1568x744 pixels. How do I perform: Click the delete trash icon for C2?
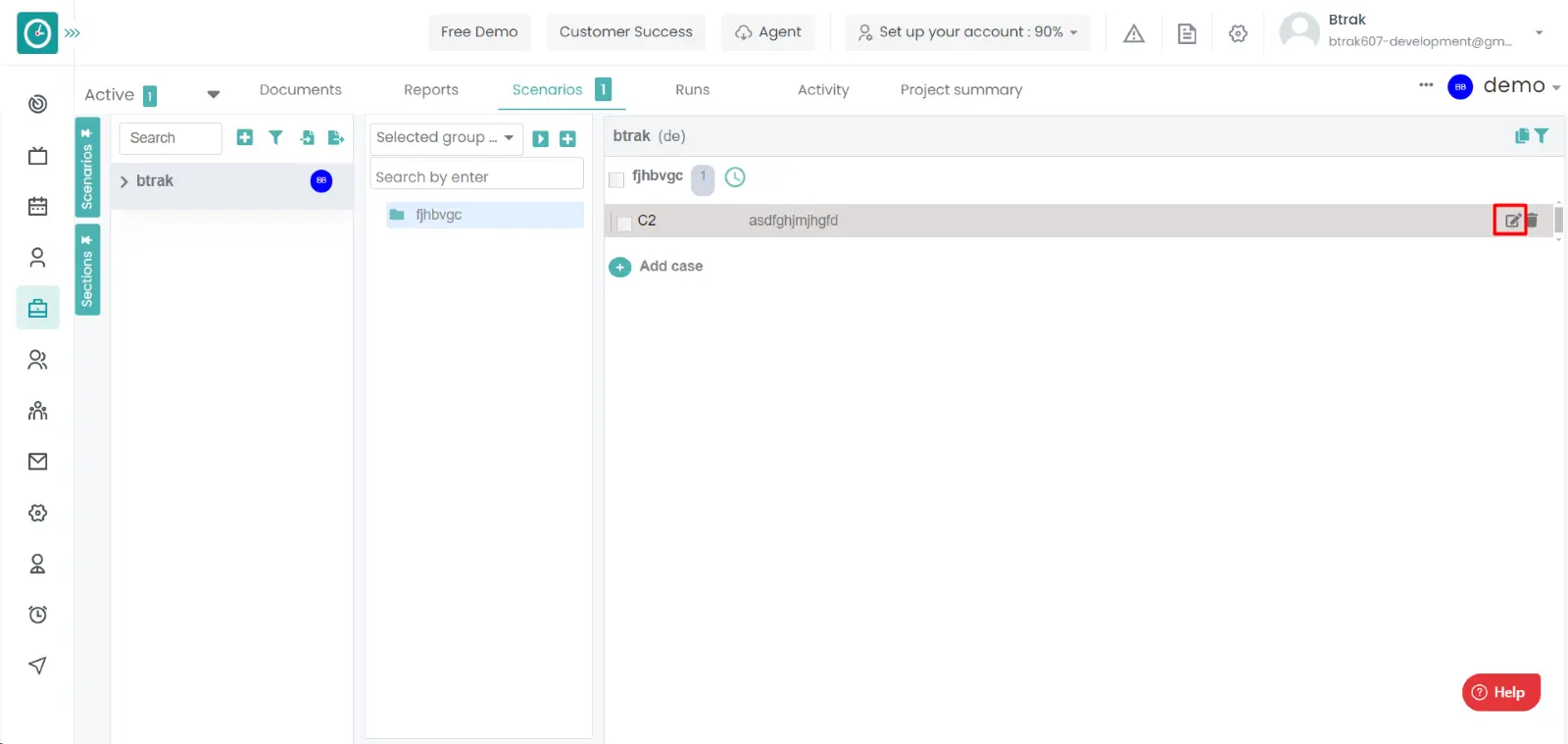tap(1532, 221)
